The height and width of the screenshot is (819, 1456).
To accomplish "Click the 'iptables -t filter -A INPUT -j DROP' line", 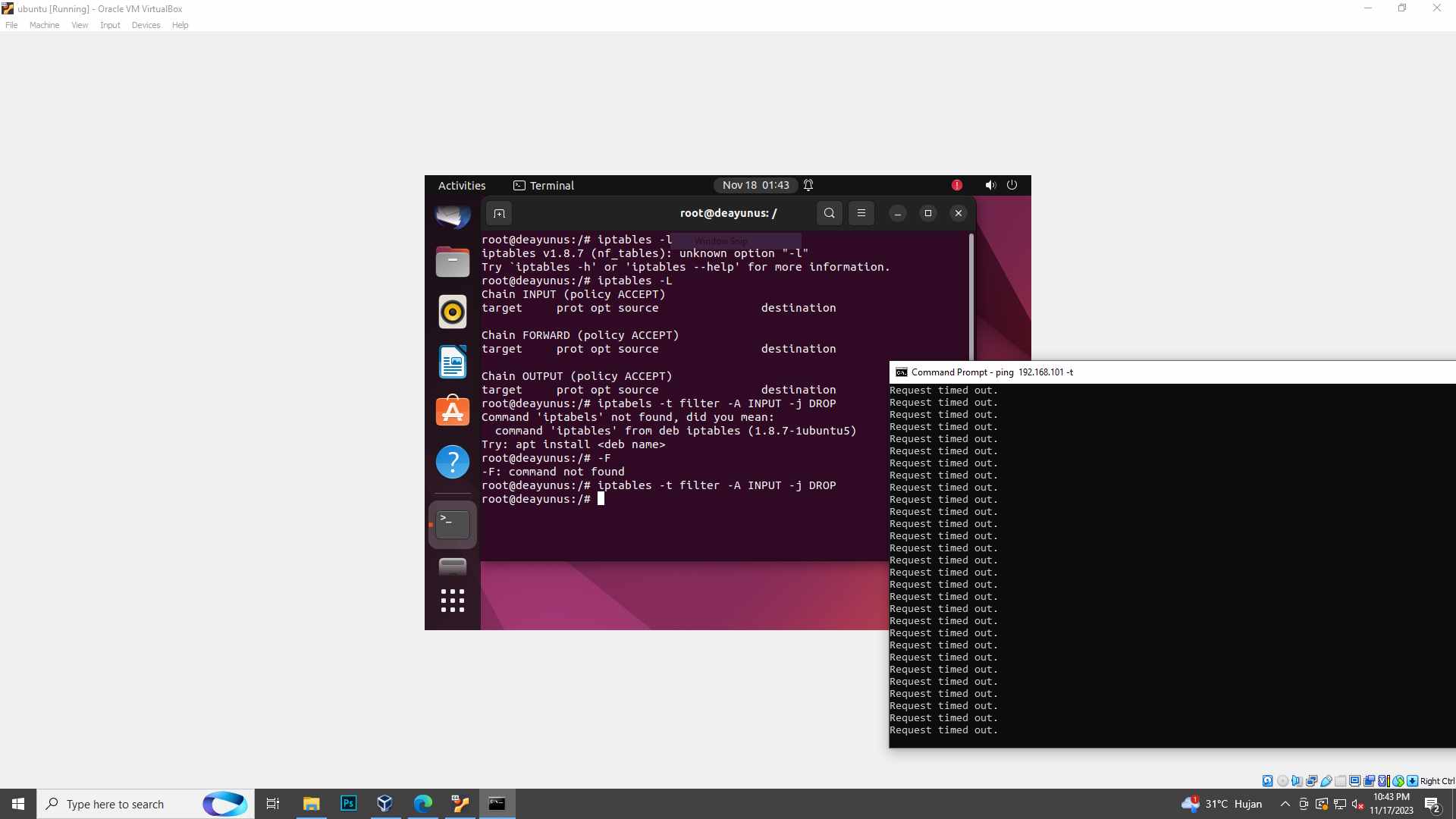I will 659,485.
